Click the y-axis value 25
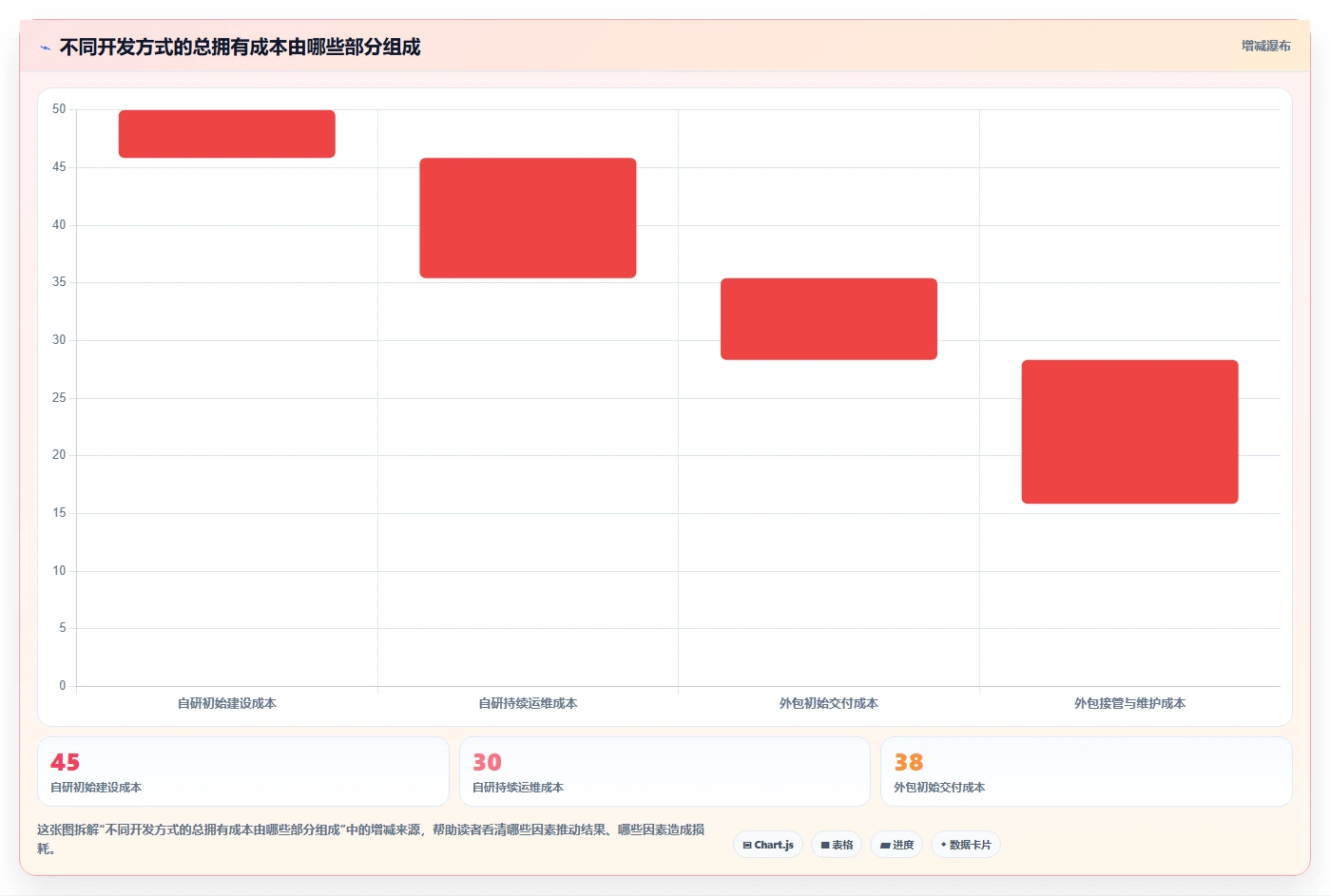Screen dimensions: 1330x896 [59, 398]
